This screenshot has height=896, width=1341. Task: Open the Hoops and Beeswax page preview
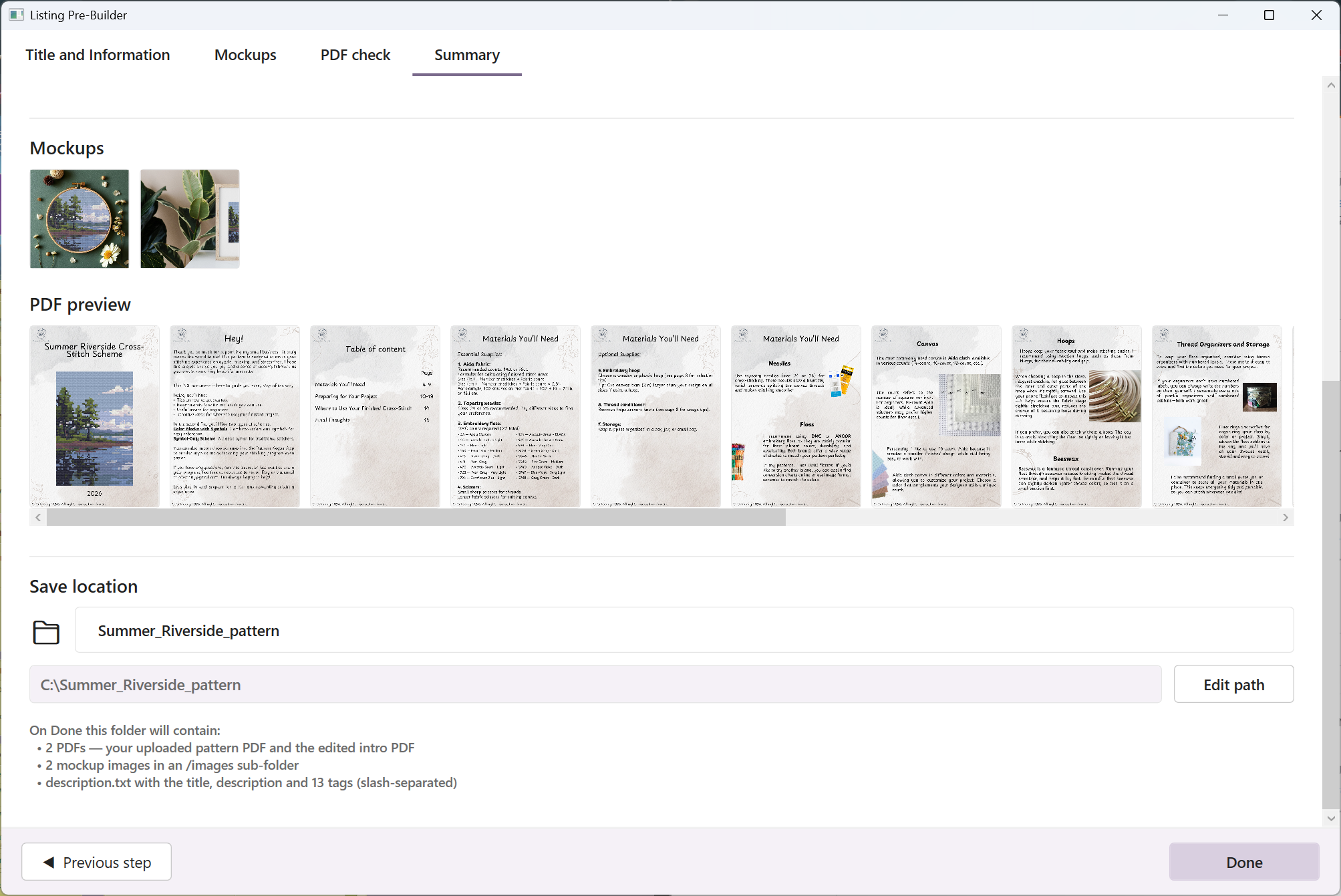point(1077,416)
